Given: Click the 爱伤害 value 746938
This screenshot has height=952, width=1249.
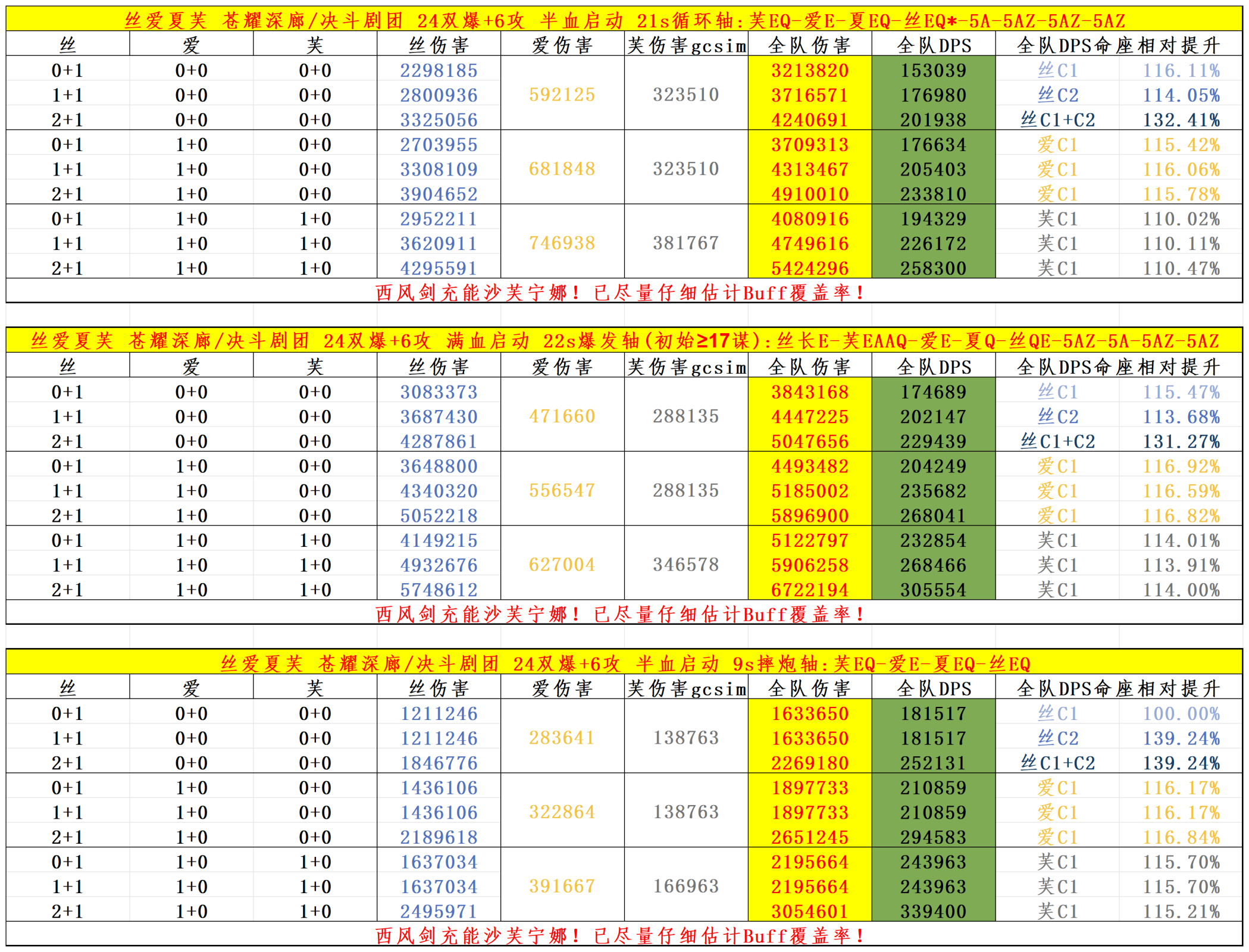Looking at the screenshot, I should (x=562, y=243).
